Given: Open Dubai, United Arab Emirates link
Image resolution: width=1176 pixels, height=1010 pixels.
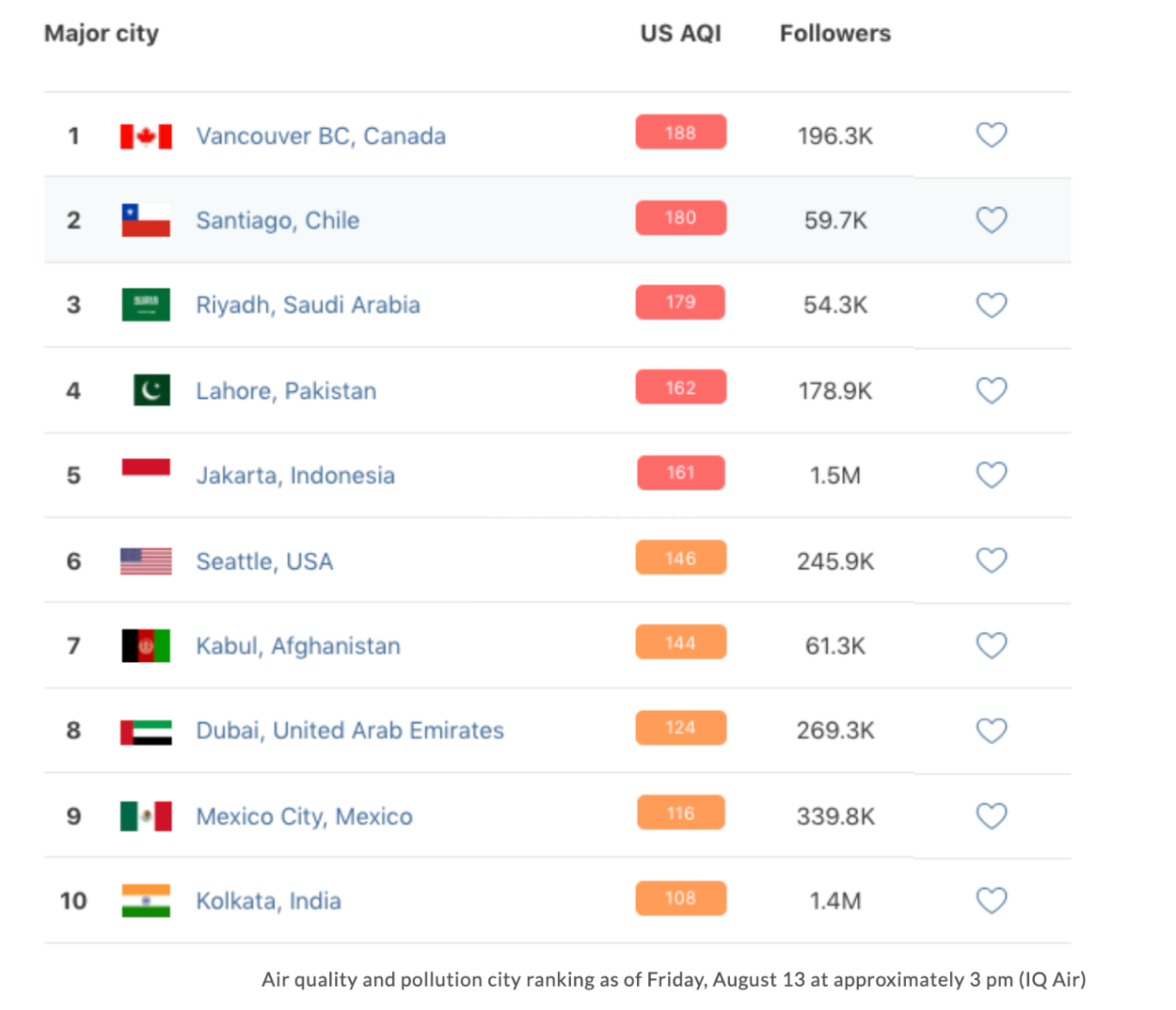Looking at the screenshot, I should (350, 731).
